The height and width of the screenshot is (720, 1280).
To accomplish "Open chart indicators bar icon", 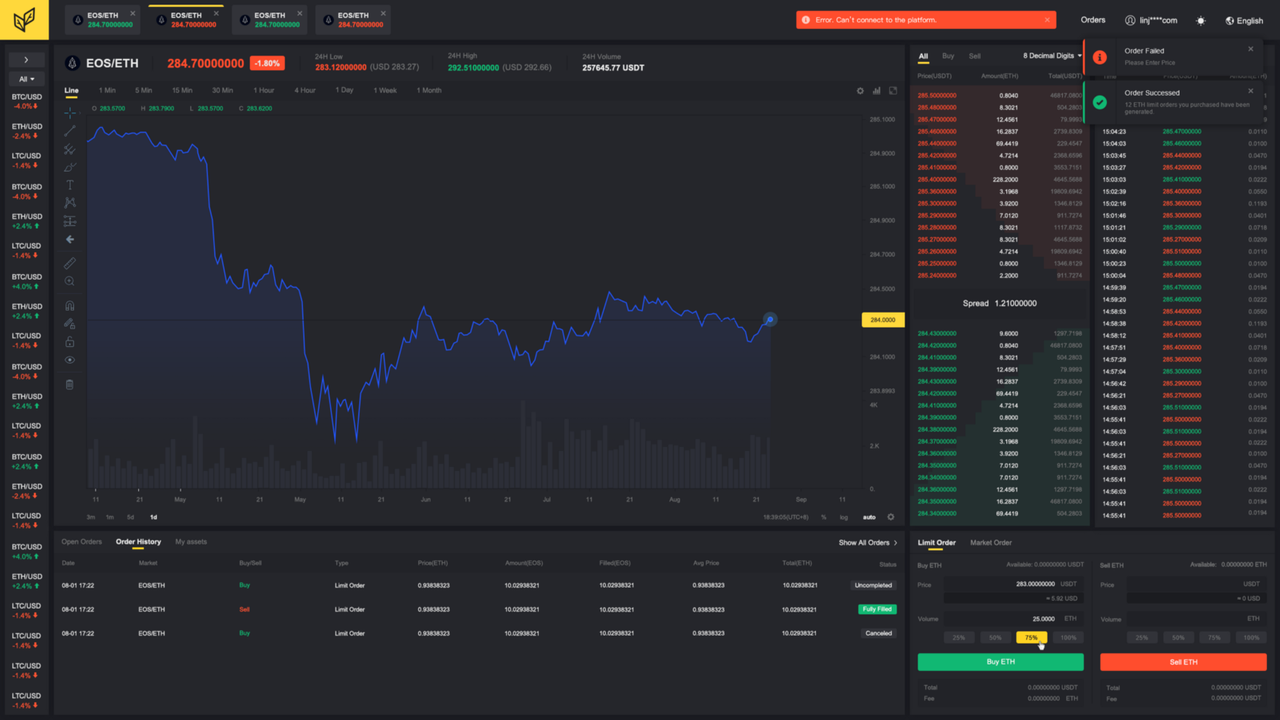I will [x=877, y=91].
